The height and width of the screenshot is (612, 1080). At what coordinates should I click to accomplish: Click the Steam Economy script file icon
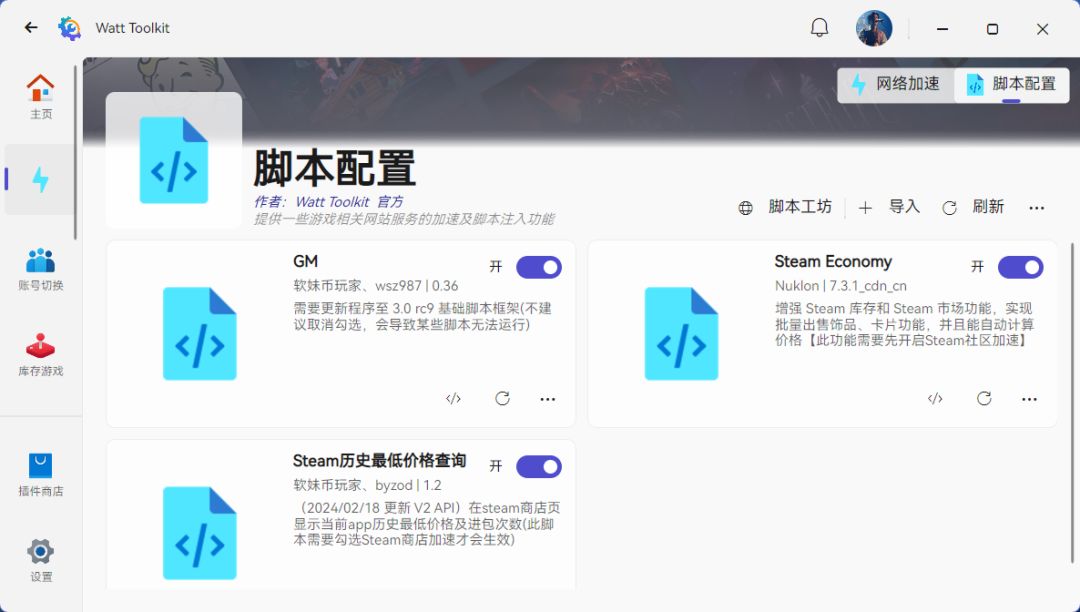(681, 334)
